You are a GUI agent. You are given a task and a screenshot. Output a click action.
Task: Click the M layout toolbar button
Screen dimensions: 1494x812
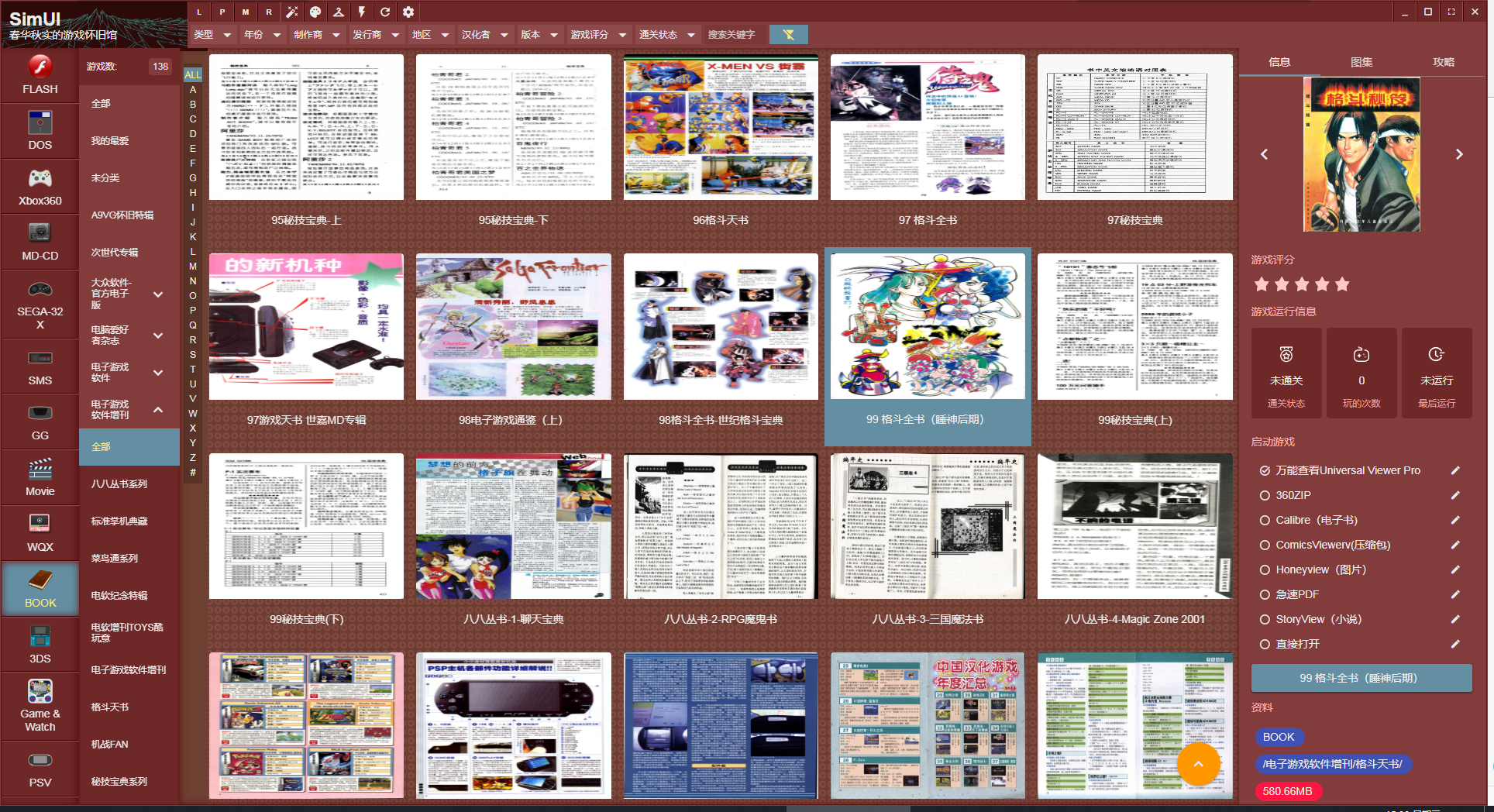[246, 12]
